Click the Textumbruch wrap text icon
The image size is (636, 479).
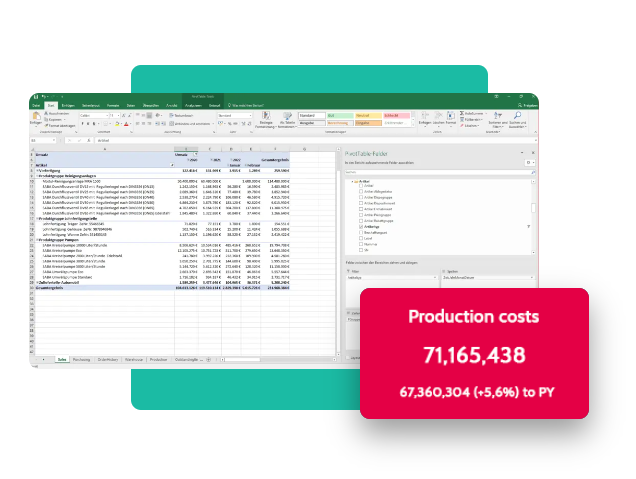tap(172, 116)
